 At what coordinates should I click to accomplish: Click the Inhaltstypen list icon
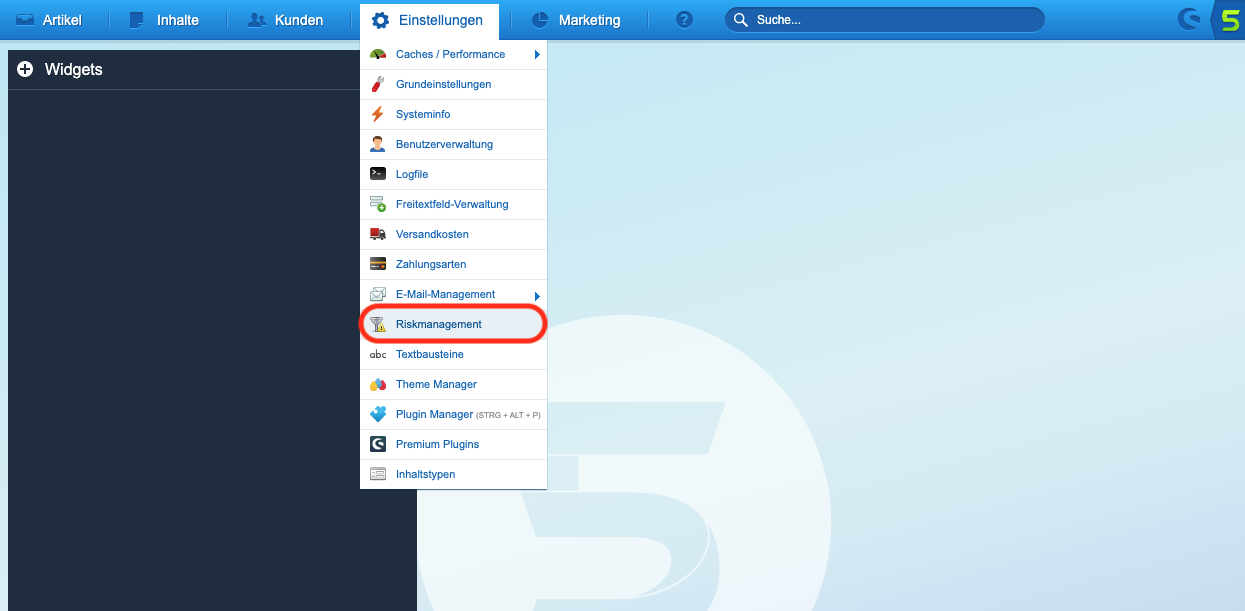(x=378, y=474)
